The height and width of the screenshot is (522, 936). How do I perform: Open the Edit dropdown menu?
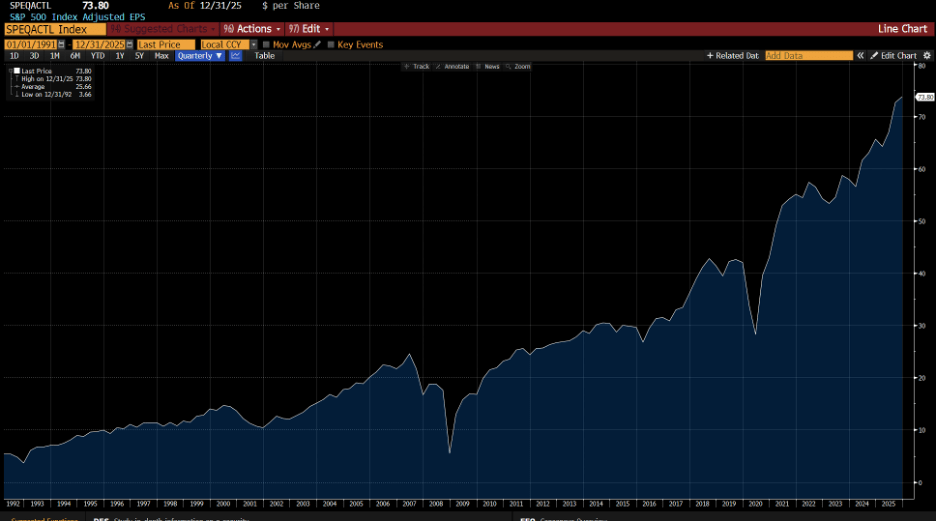(309, 29)
